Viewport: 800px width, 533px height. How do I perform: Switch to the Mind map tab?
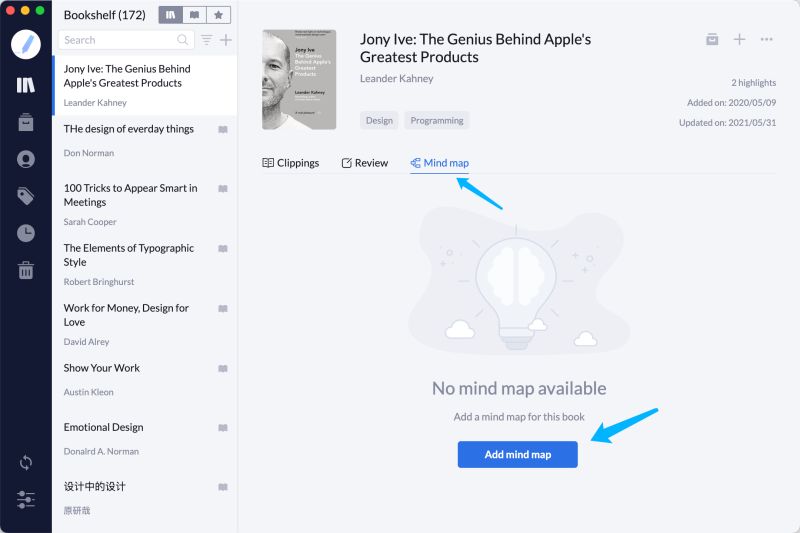pos(439,163)
